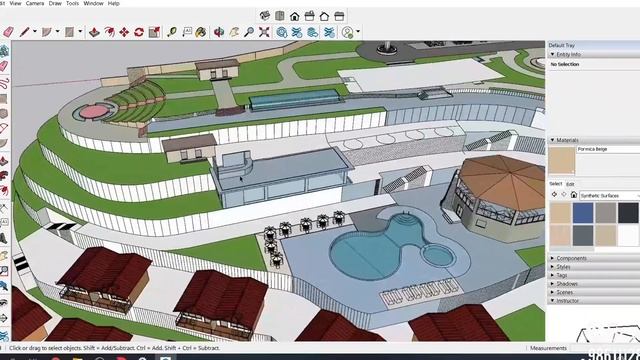The width and height of the screenshot is (640, 360).
Task: Switch to Right view
Action: click(310, 16)
